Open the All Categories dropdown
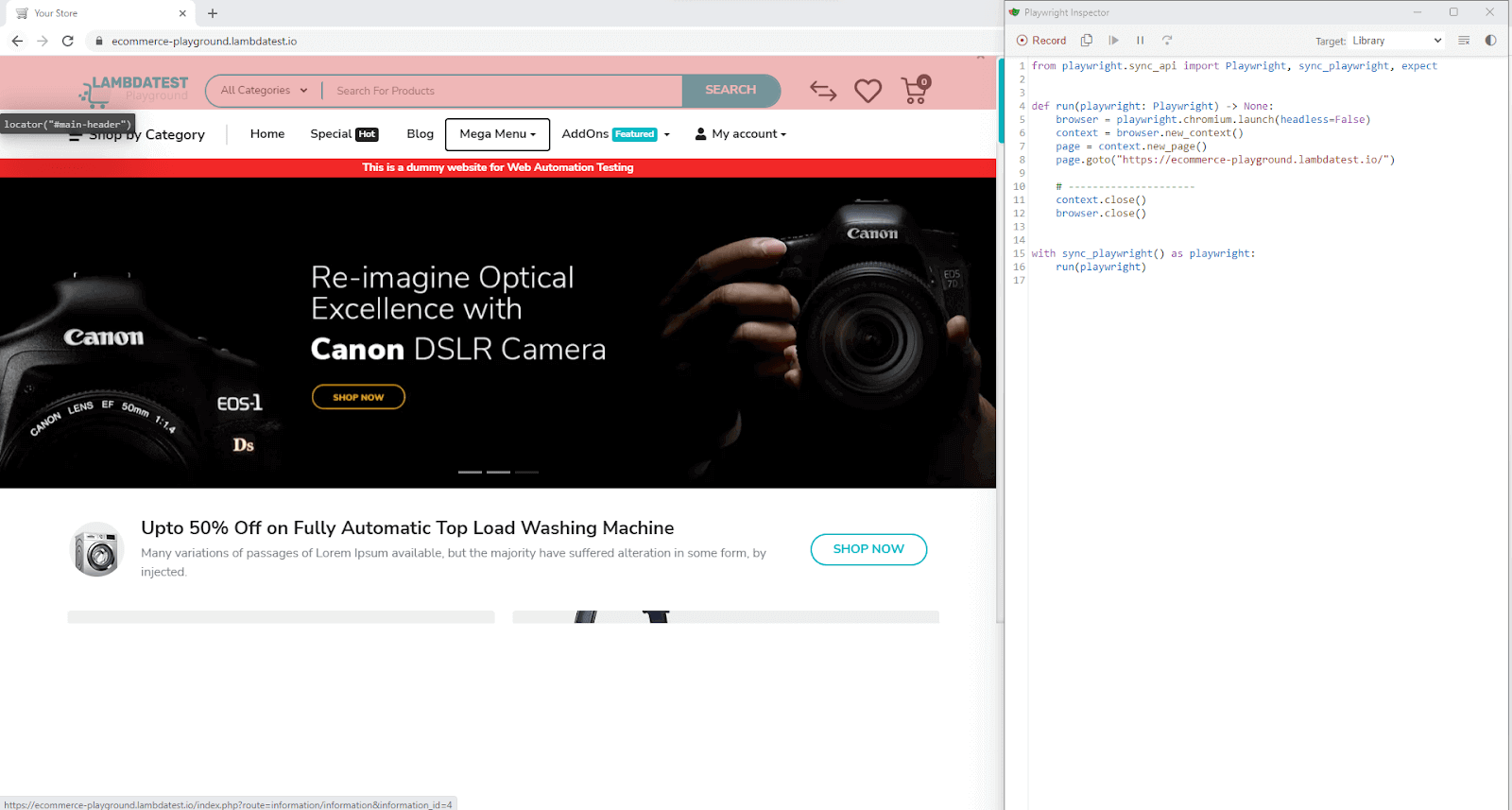The image size is (1512, 810). [264, 91]
